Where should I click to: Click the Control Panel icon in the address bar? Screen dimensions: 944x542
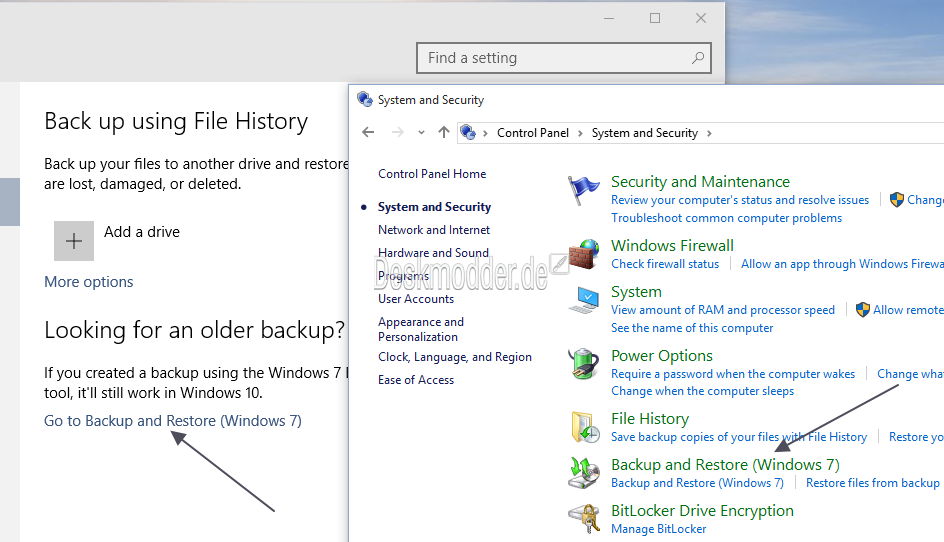point(468,132)
